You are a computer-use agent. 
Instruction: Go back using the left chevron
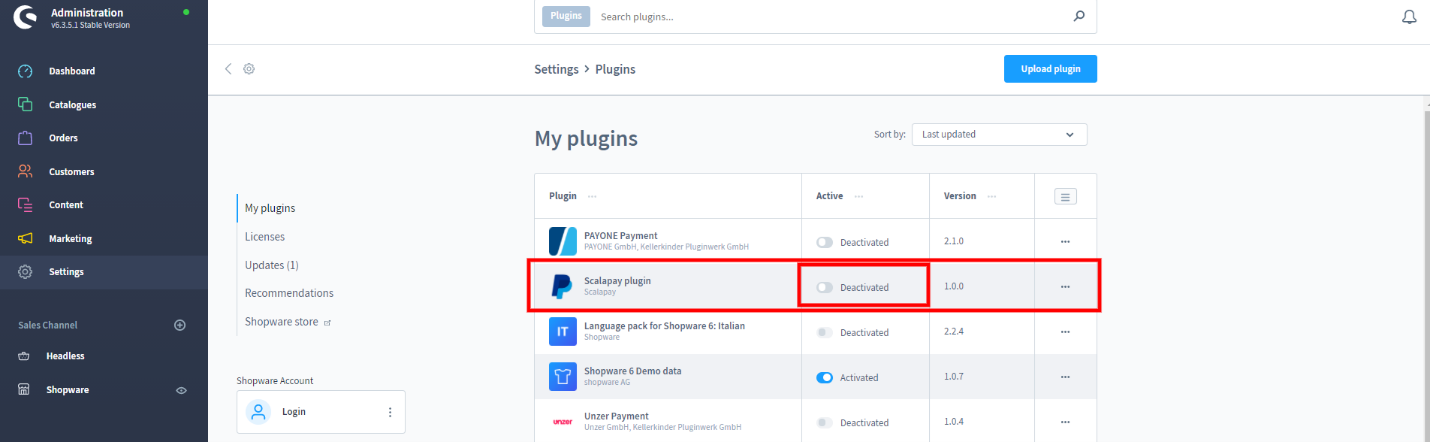point(228,69)
